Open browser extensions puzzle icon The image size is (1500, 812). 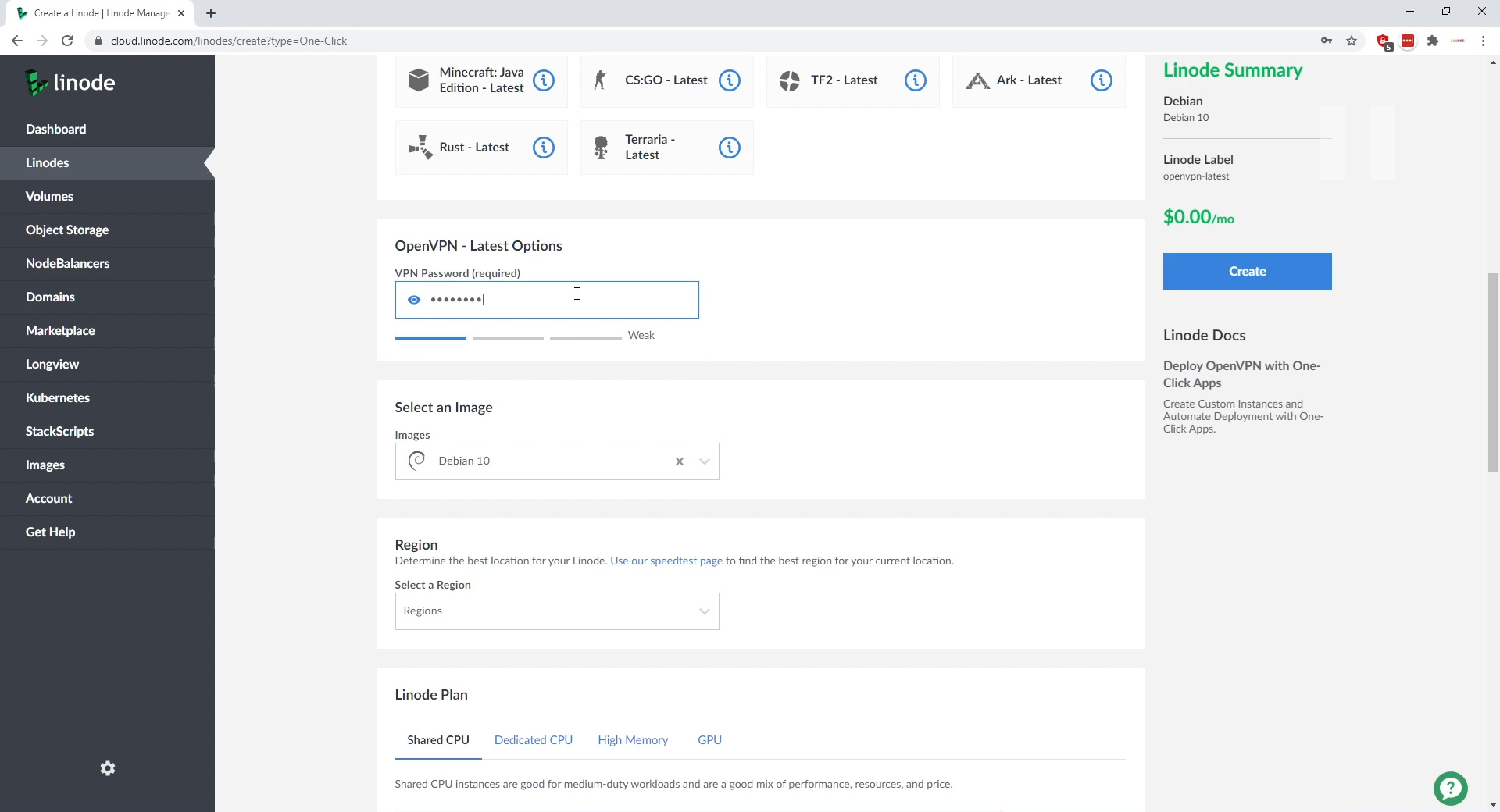click(1433, 41)
